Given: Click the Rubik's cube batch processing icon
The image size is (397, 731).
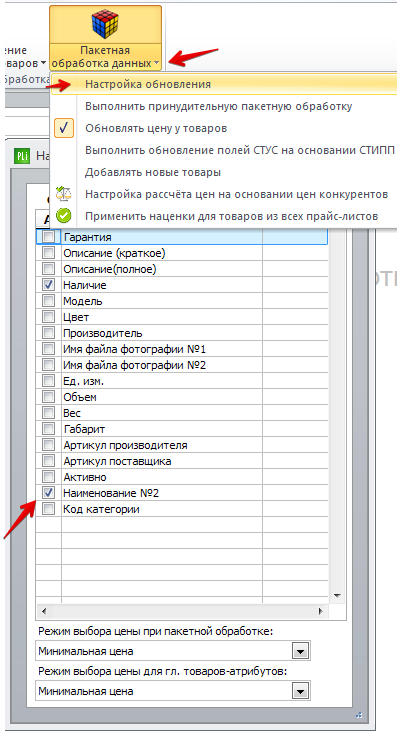Looking at the screenshot, I should click(105, 24).
